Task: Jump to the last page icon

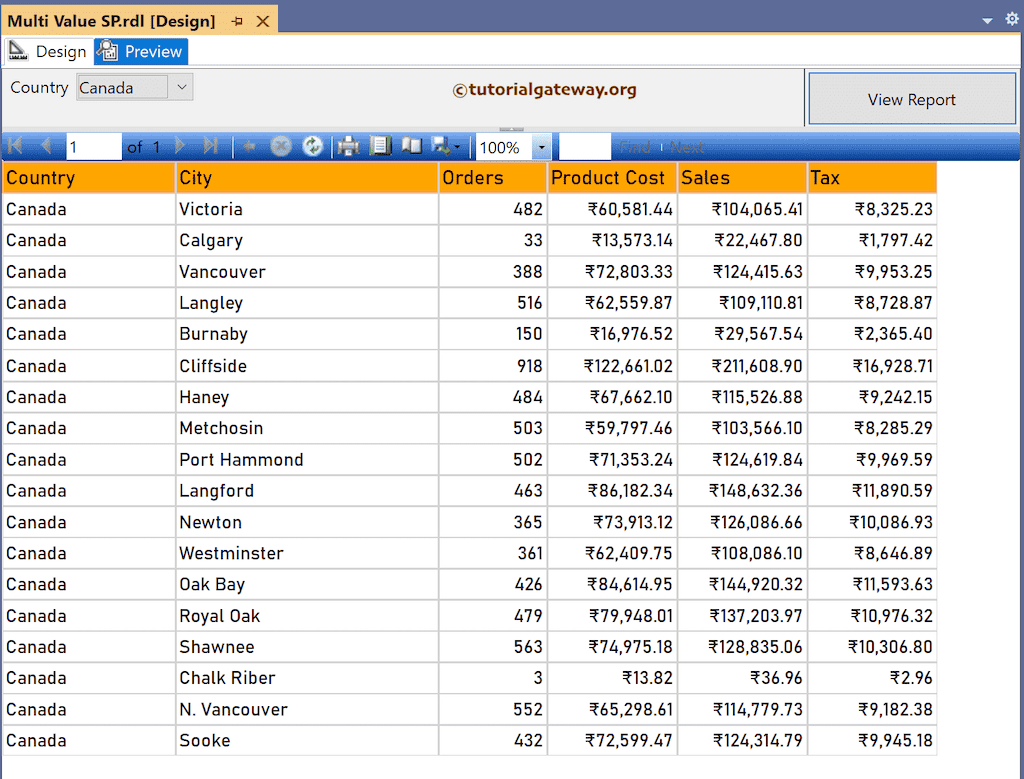Action: pyautogui.click(x=211, y=146)
